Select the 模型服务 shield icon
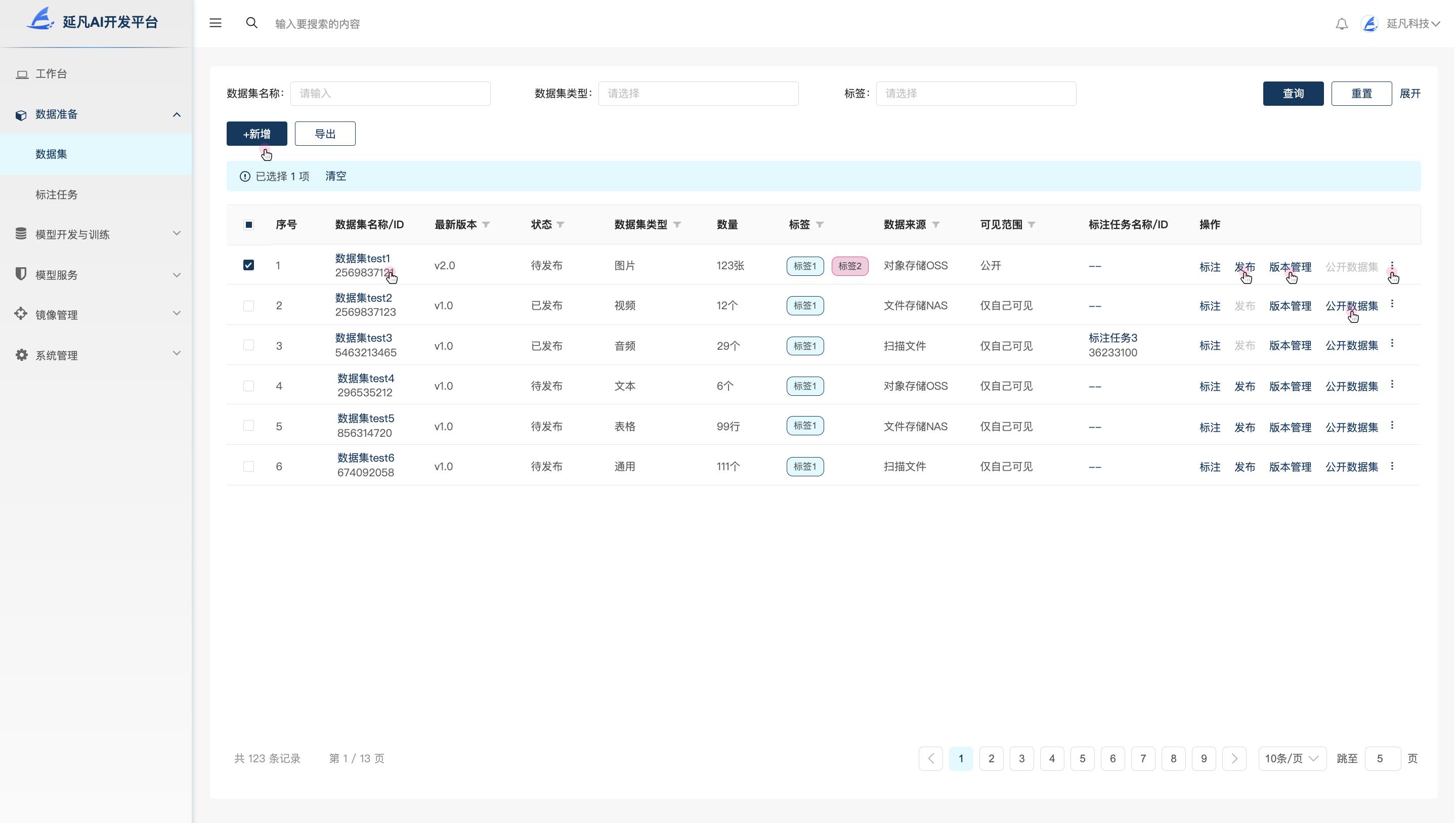Image resolution: width=1456 pixels, height=823 pixels. tap(21, 274)
